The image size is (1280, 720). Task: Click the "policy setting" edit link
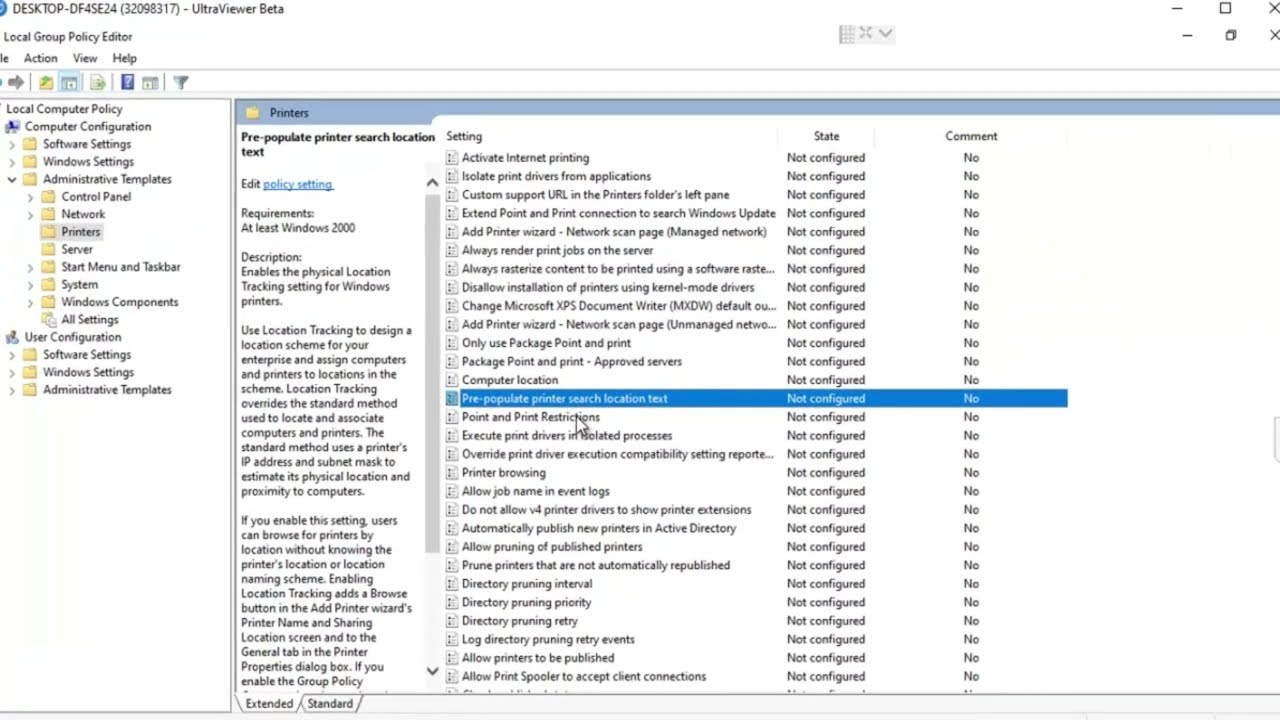(297, 184)
